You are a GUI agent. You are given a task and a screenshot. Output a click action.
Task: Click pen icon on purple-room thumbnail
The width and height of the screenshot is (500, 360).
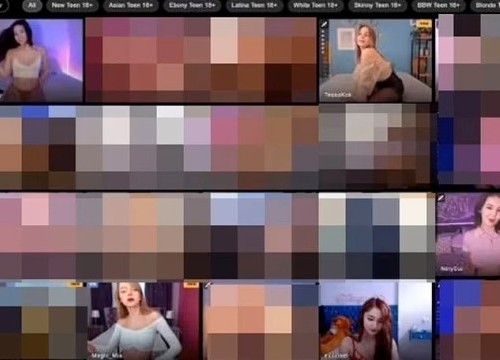click(441, 198)
